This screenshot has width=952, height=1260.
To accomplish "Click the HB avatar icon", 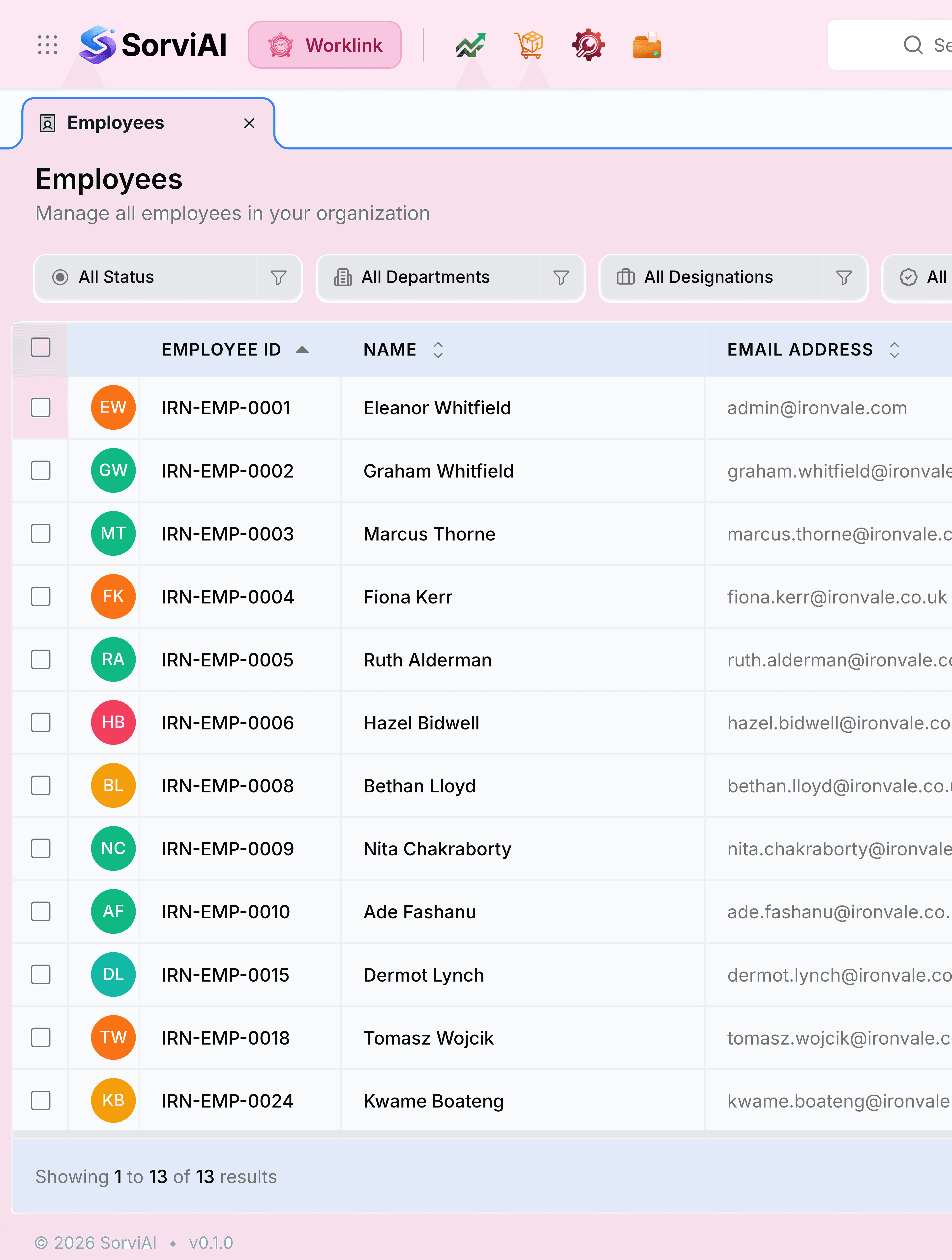I will (x=113, y=722).
